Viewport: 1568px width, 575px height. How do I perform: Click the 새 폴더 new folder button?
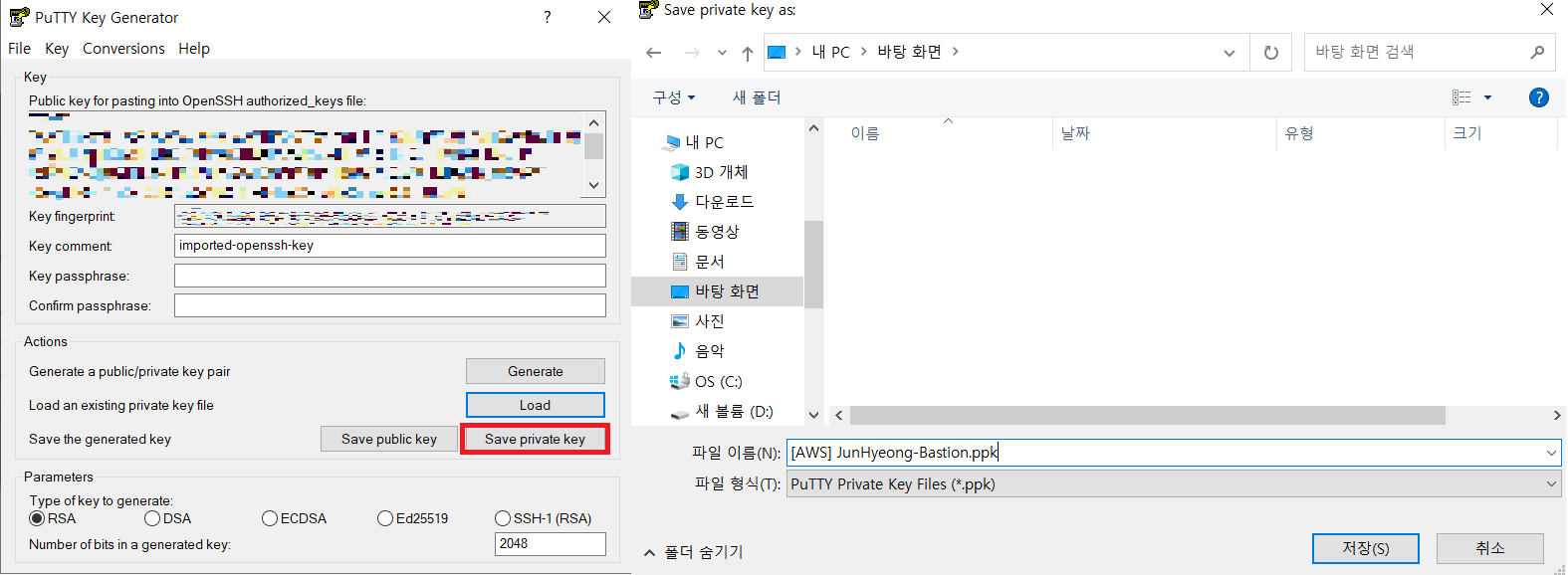(757, 97)
